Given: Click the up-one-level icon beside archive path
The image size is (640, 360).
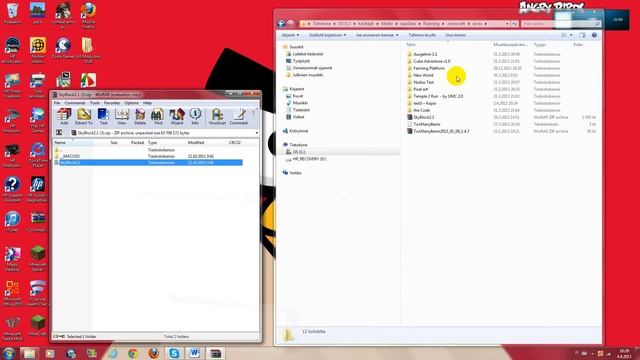Looking at the screenshot, I should coord(59,133).
